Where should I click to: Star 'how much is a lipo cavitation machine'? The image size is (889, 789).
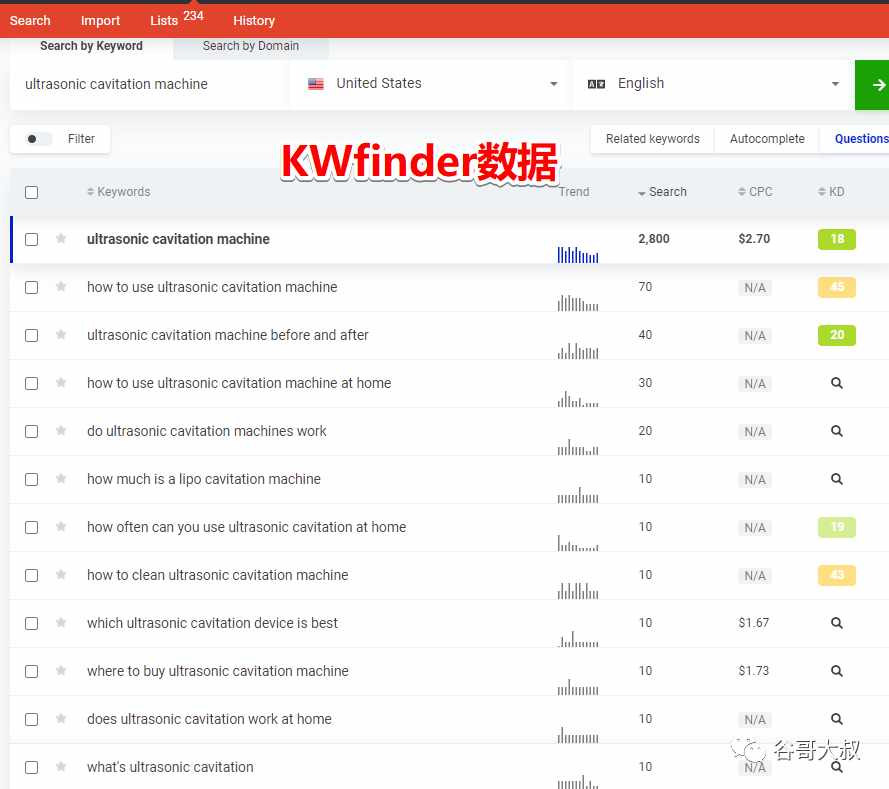pos(61,479)
